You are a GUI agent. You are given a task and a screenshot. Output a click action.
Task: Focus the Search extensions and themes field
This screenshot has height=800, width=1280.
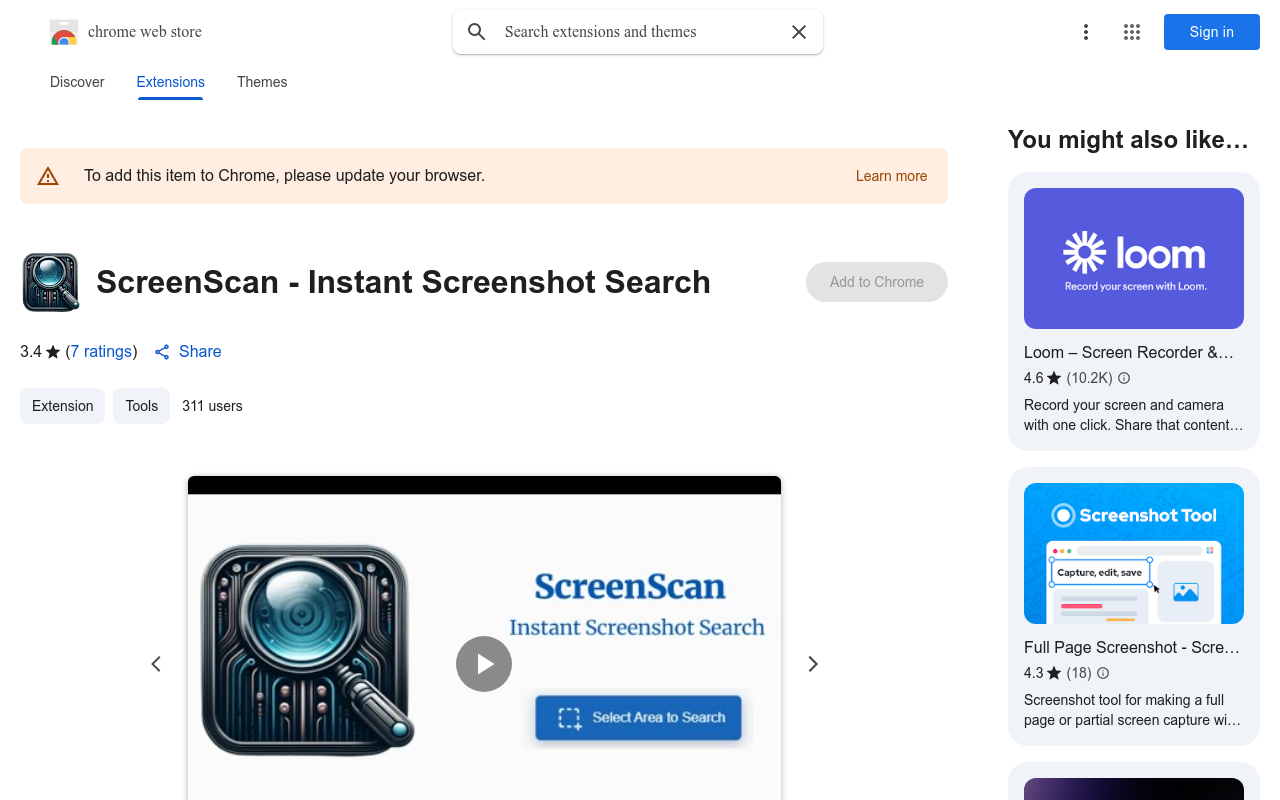tap(638, 32)
